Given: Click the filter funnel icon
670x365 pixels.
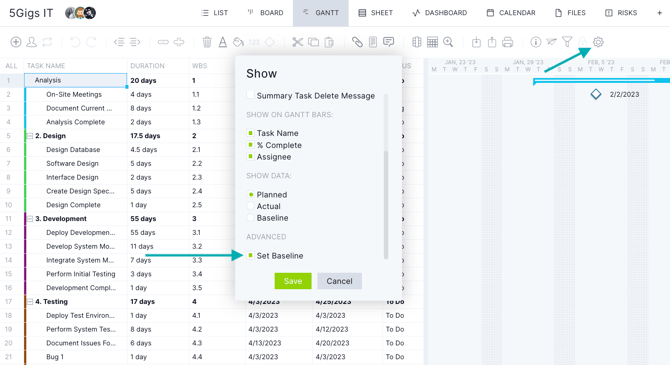Looking at the screenshot, I should [x=567, y=42].
